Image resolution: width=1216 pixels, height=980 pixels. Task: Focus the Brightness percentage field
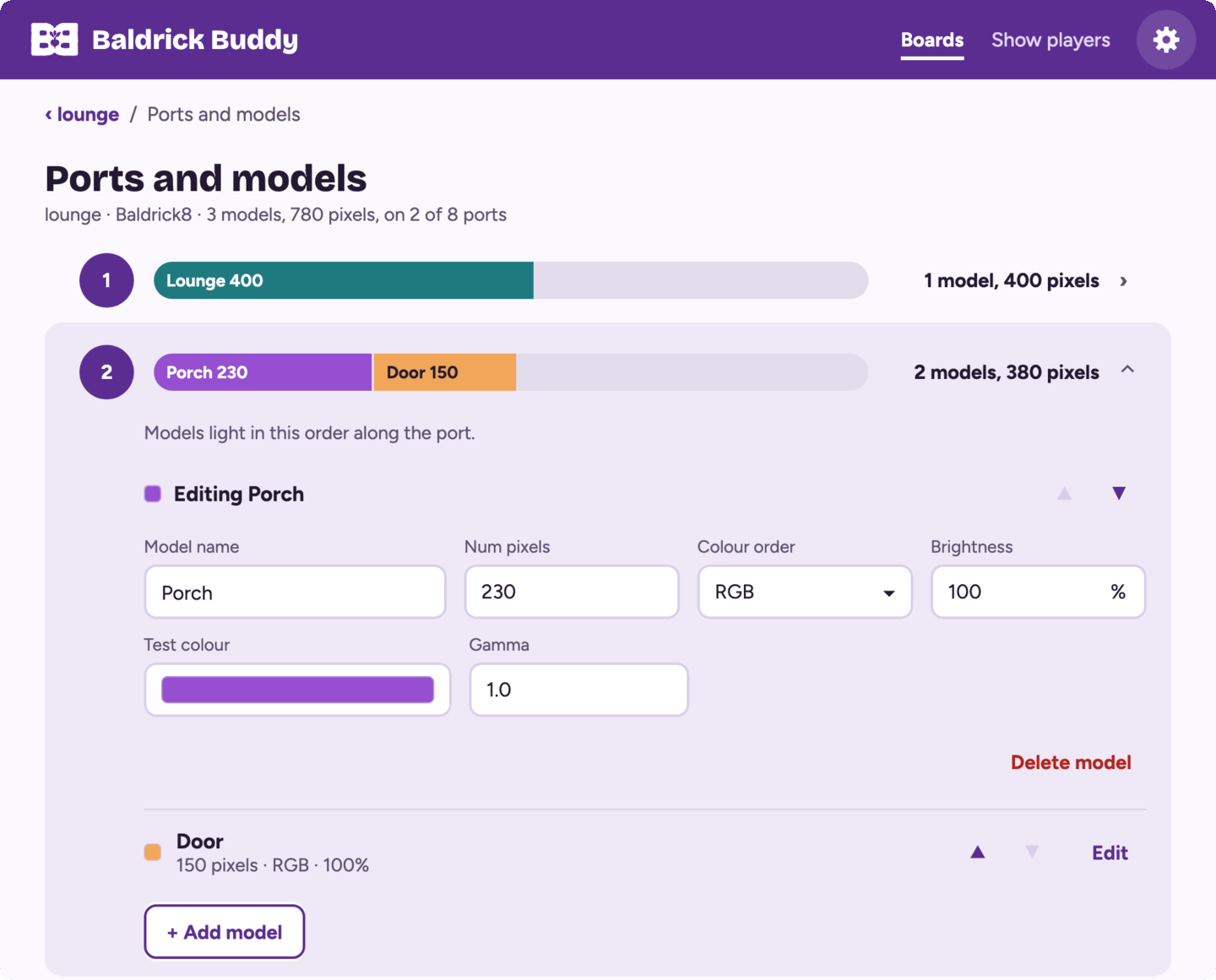(1038, 592)
